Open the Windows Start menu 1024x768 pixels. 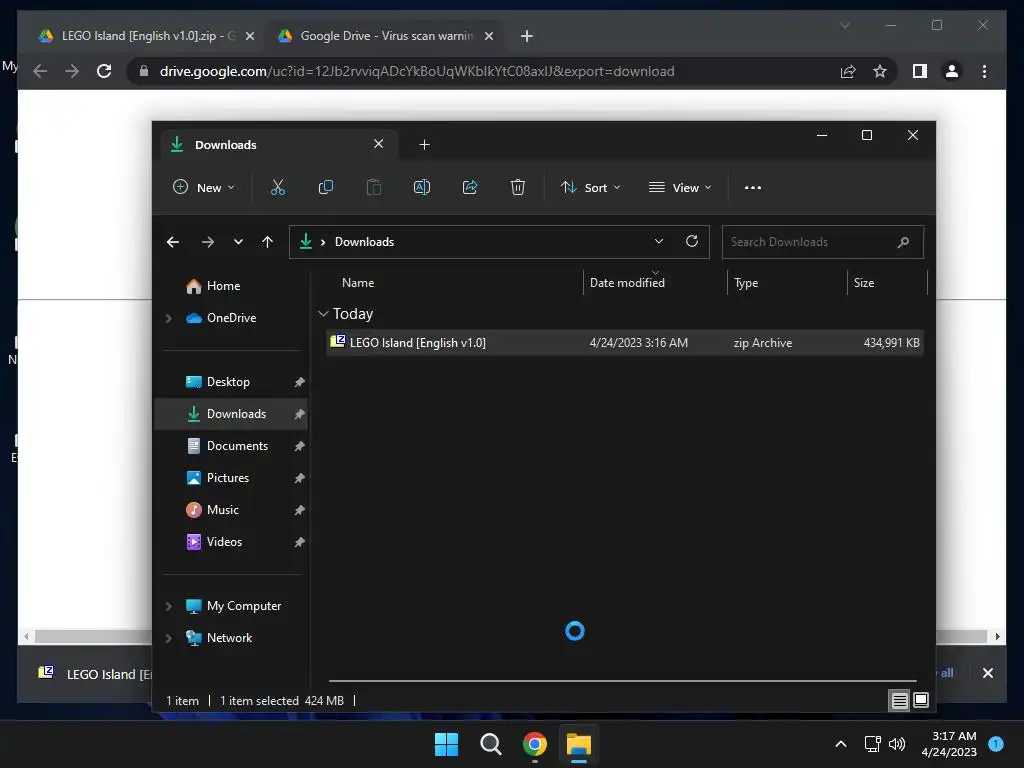[x=446, y=744]
